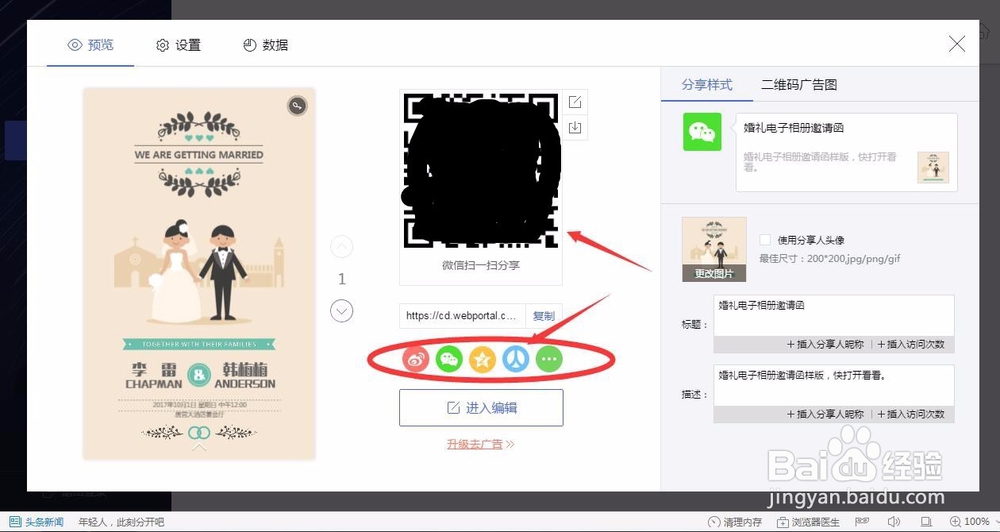This screenshot has width=1000, height=532.
Task: Click edit icon beside the QR code
Action: click(x=575, y=102)
